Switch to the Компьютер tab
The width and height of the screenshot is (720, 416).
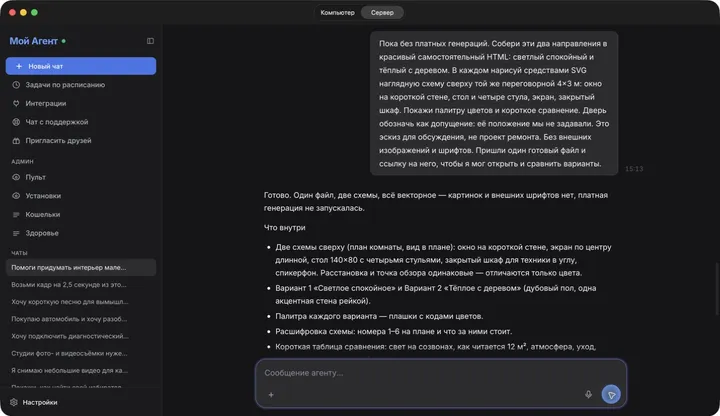(x=338, y=12)
